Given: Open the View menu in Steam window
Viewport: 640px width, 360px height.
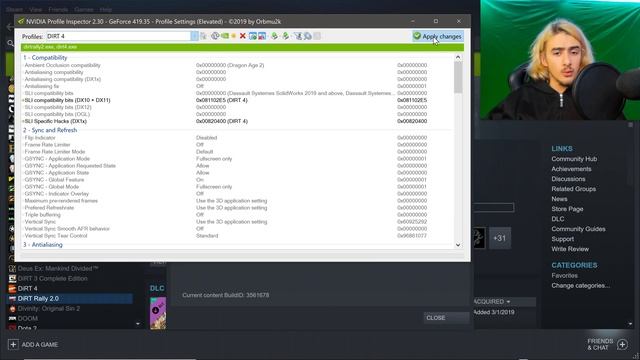Looking at the screenshot, I should point(36,9).
